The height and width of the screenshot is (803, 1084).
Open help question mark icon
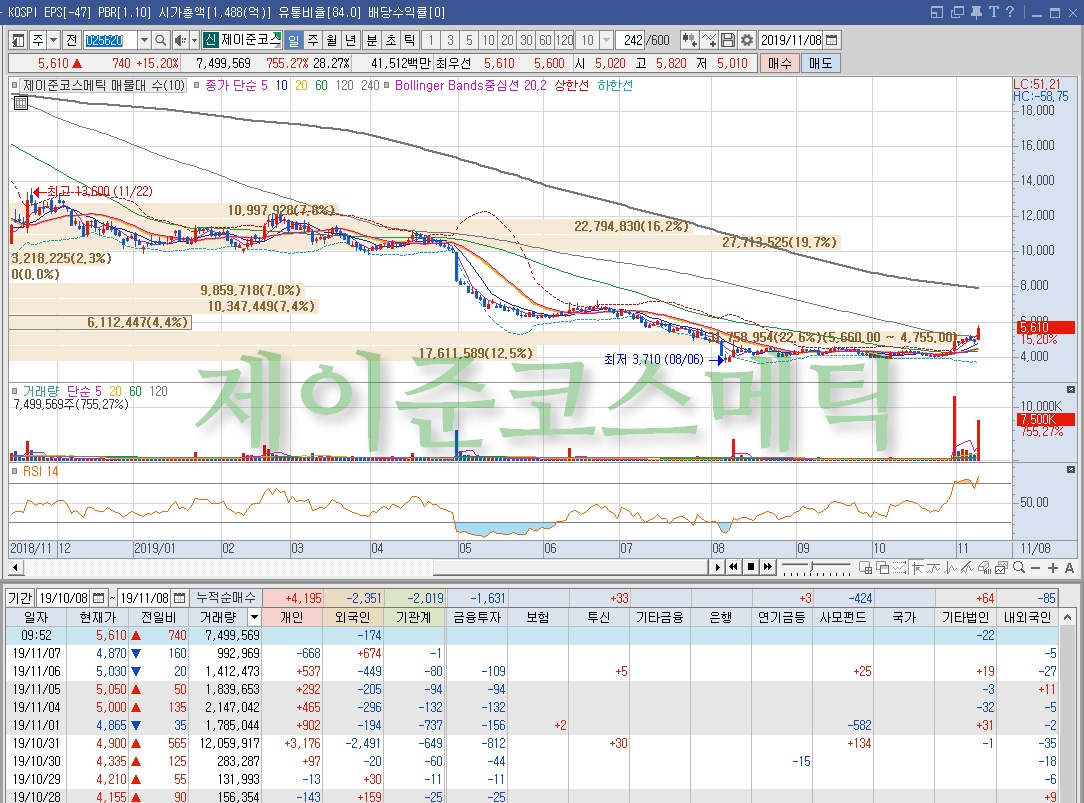[x=1010, y=12]
